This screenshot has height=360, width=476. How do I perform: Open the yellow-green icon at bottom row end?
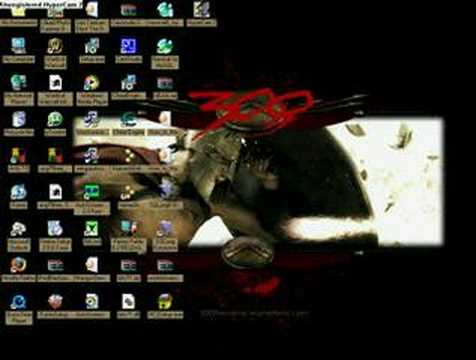click(x=165, y=302)
